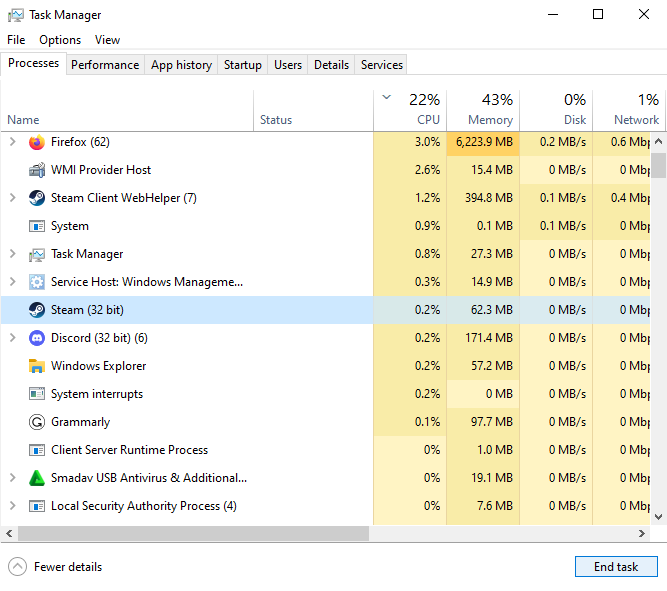Screen dimensions: 667x591
Task: Expand the Firefox (62) process group
Action: (13, 142)
